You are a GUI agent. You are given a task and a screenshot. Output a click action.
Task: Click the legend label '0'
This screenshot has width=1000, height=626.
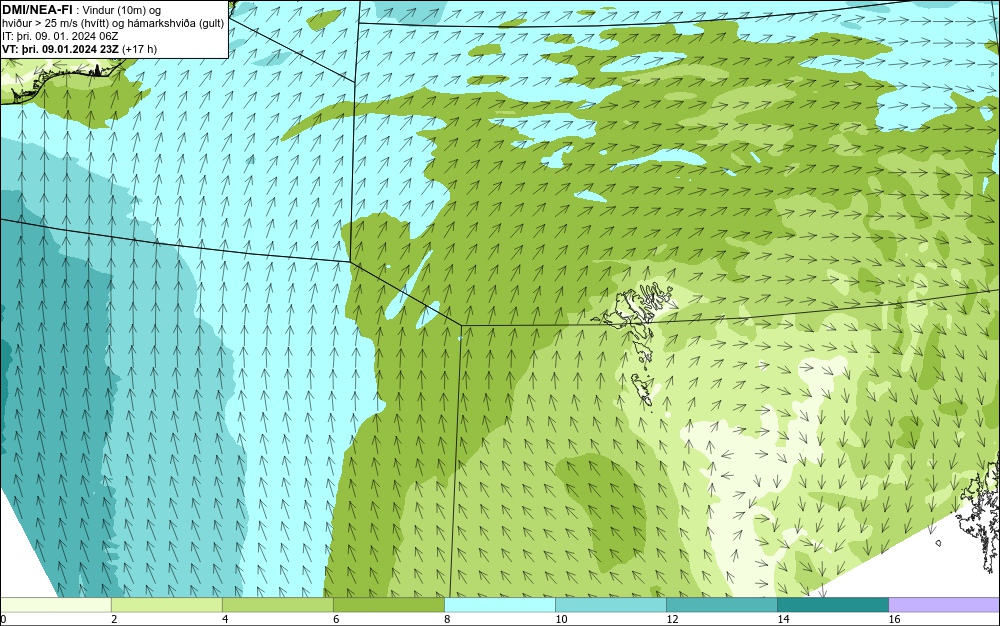tap(3, 619)
